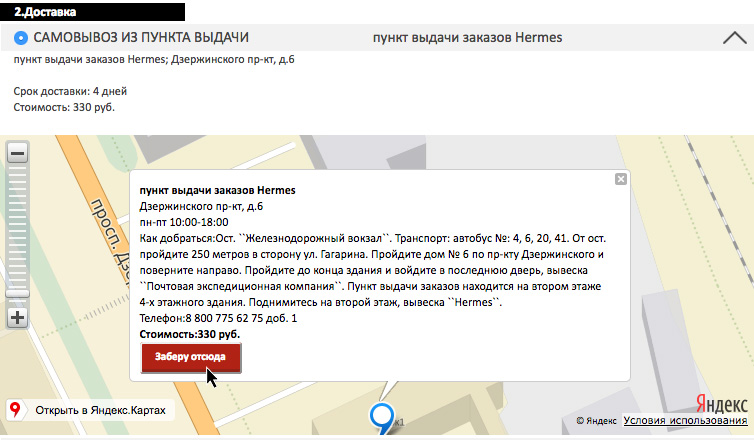
Task: Close the Hermes pickup point popup
Action: pos(621,179)
